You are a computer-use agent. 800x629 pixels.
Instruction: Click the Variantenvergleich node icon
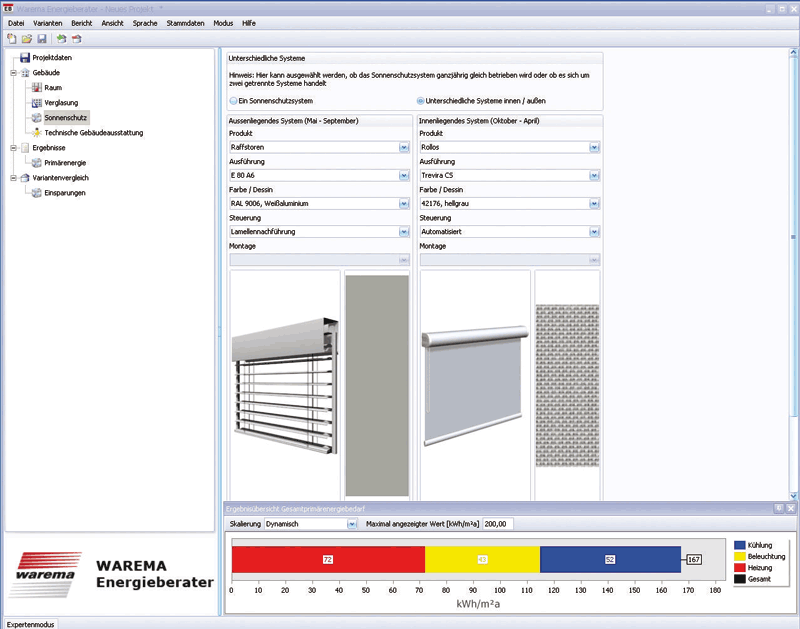(25, 178)
